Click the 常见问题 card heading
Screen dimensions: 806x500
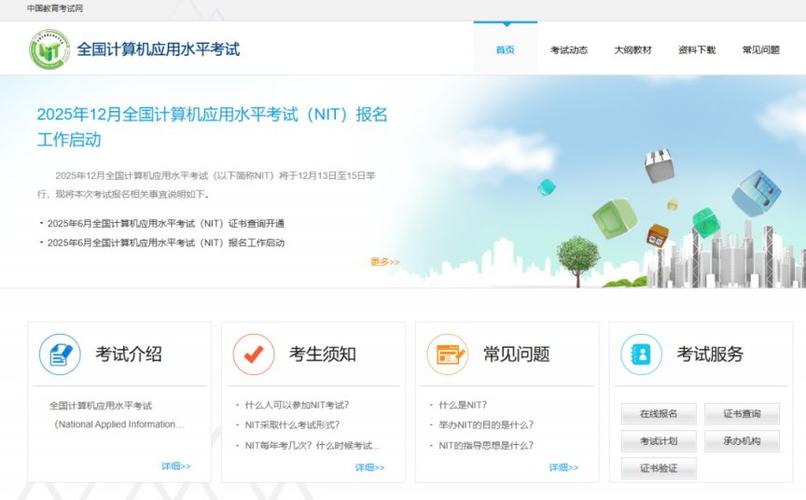click(517, 354)
